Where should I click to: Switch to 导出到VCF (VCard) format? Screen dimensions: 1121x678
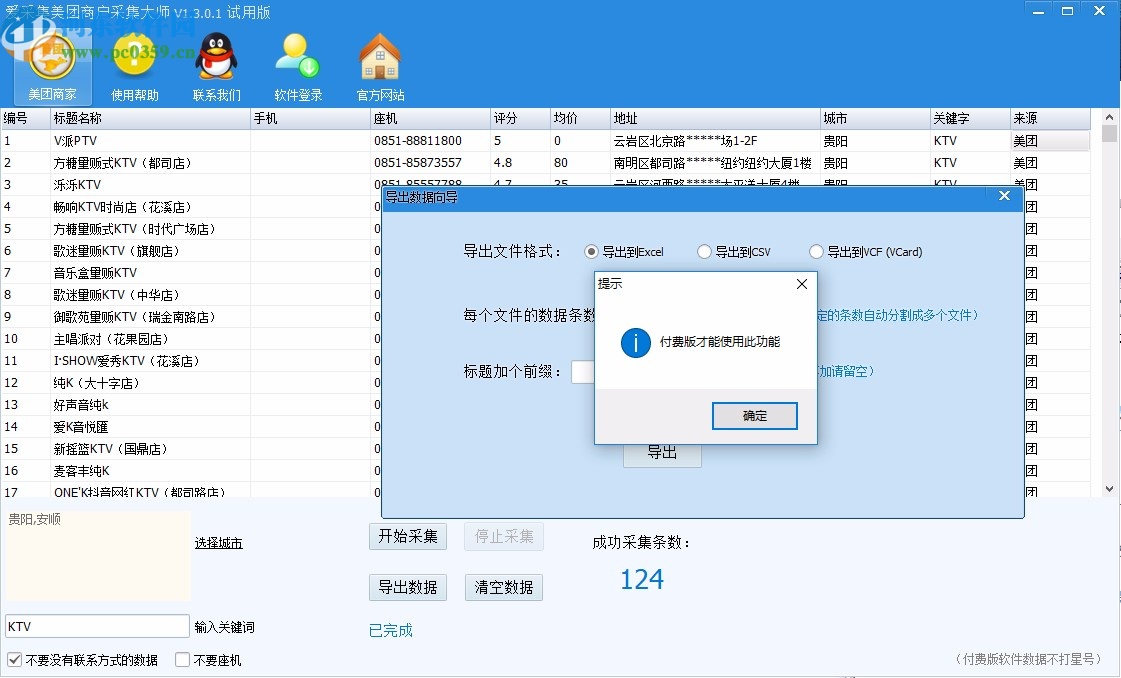click(x=816, y=252)
